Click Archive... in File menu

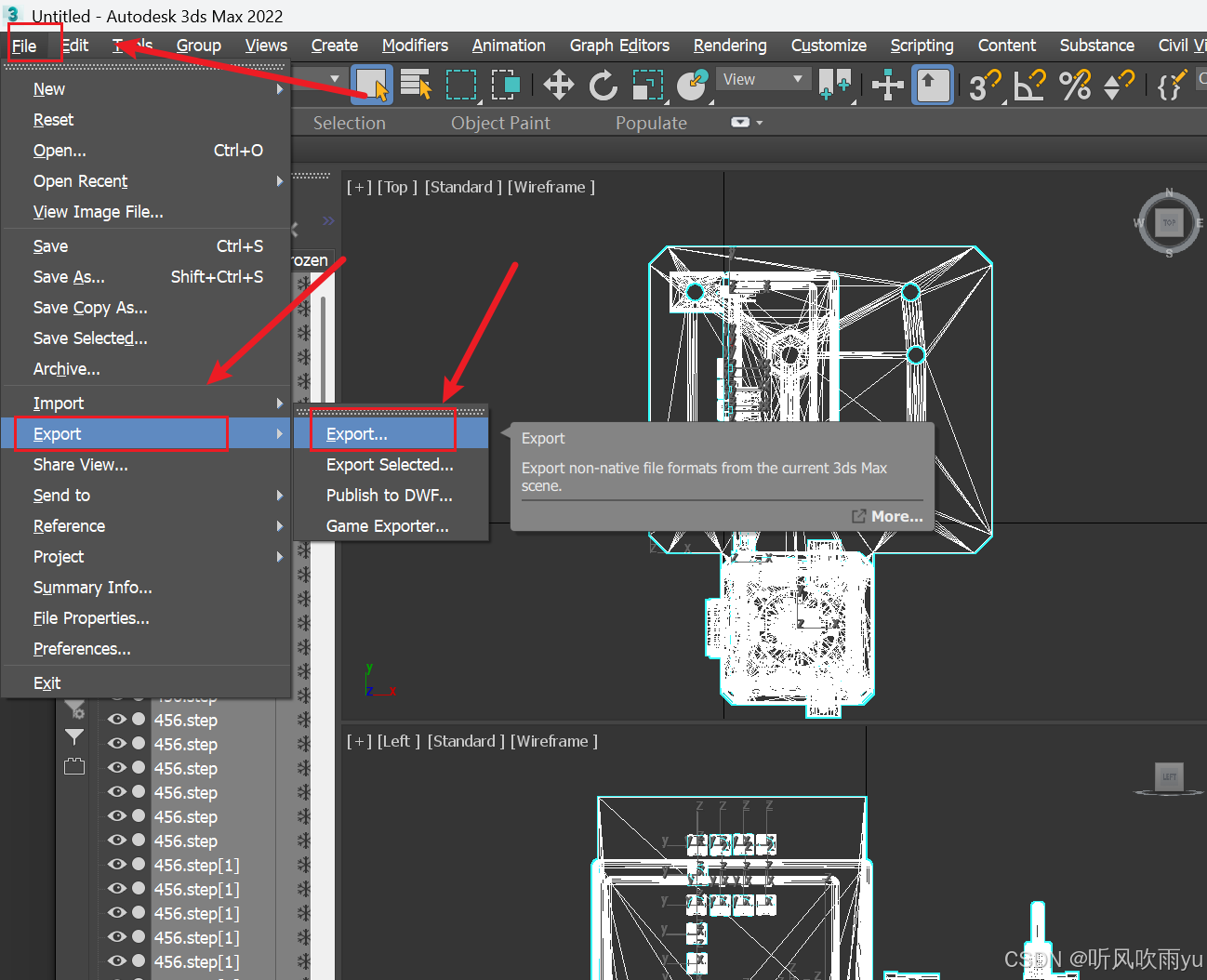[146, 369]
